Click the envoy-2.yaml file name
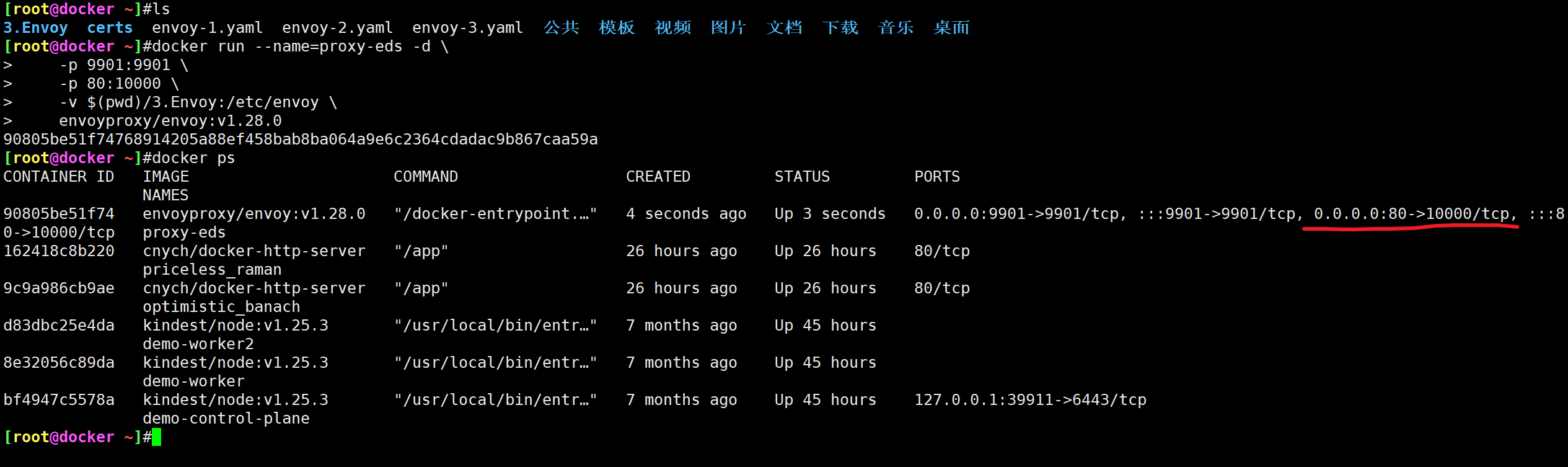1568x467 pixels. click(x=338, y=28)
